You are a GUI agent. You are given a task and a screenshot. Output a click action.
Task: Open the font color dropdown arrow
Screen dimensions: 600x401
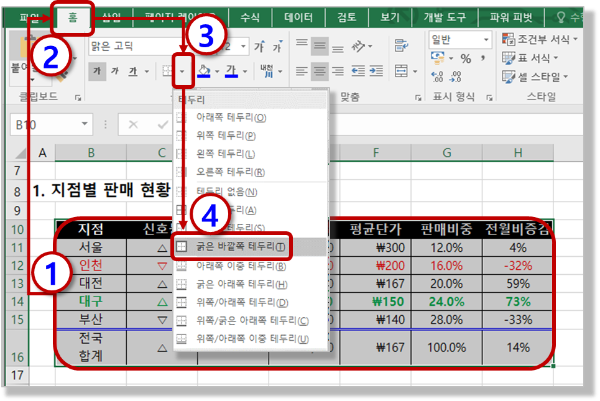tap(245, 71)
